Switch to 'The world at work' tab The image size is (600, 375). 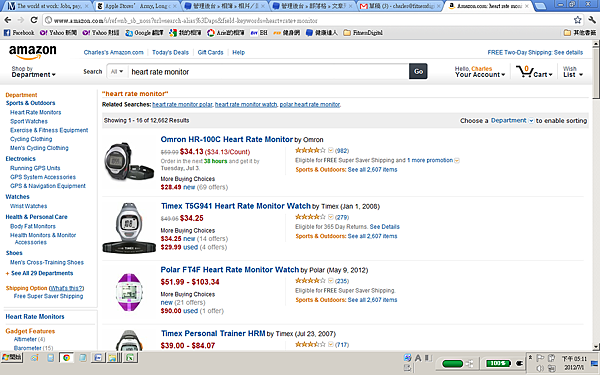49,6
